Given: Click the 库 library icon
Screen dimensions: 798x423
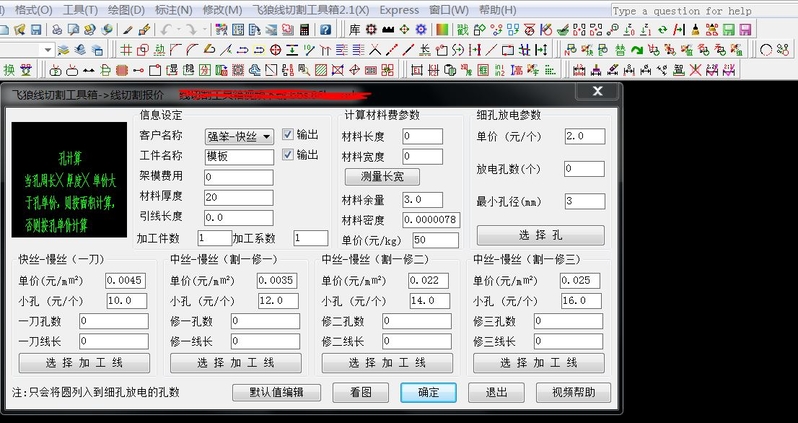Looking at the screenshot, I should point(355,30).
